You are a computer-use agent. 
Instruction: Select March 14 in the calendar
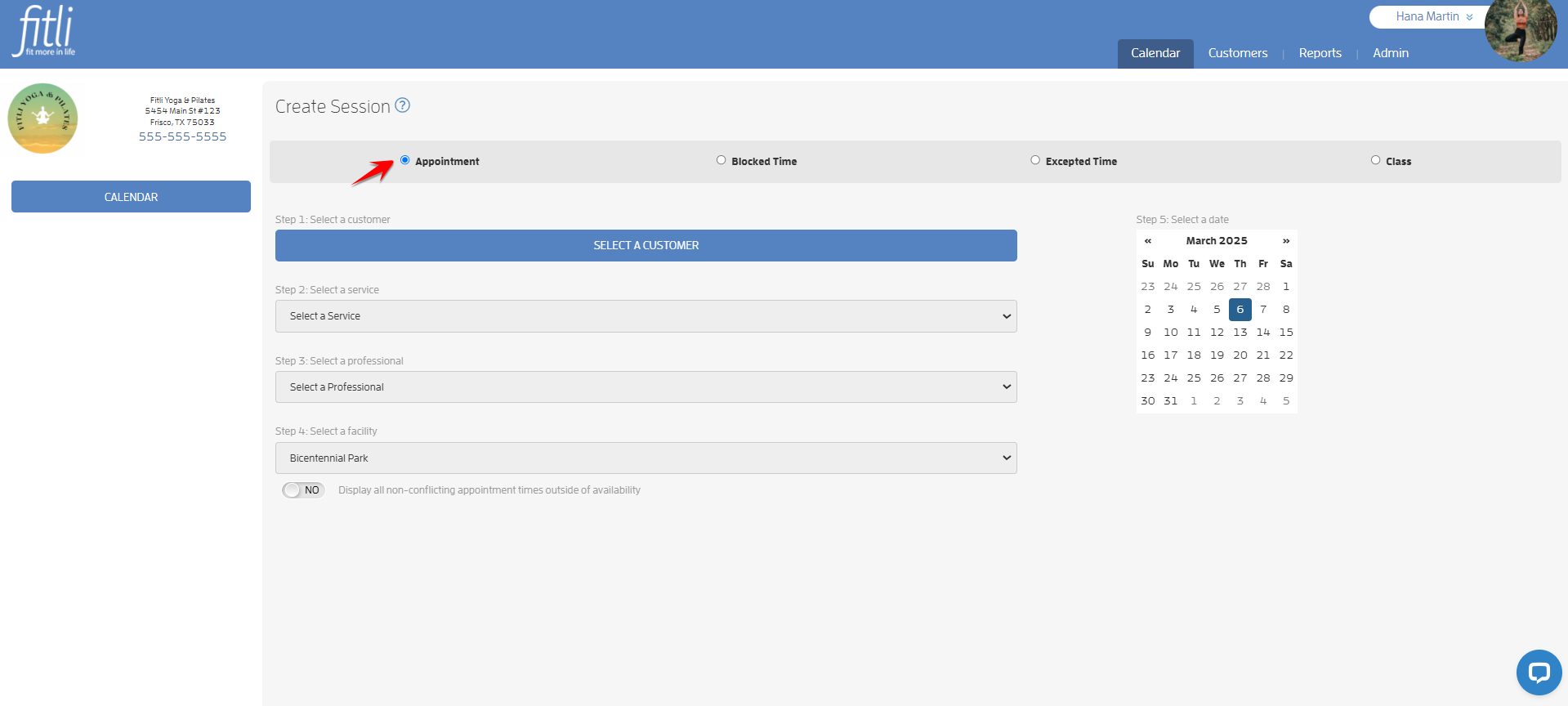point(1263,333)
